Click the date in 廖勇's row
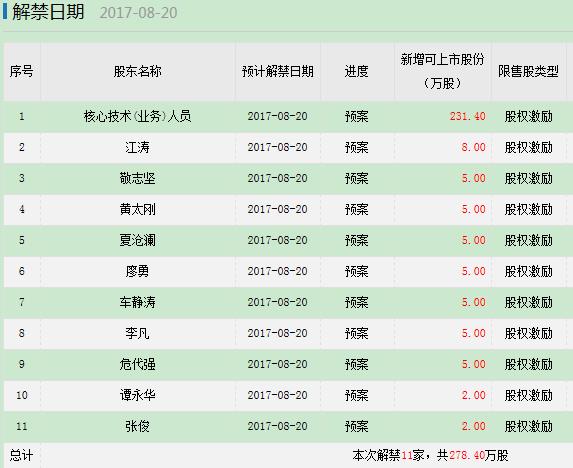Screen dimensions: 573x468 click(277, 271)
